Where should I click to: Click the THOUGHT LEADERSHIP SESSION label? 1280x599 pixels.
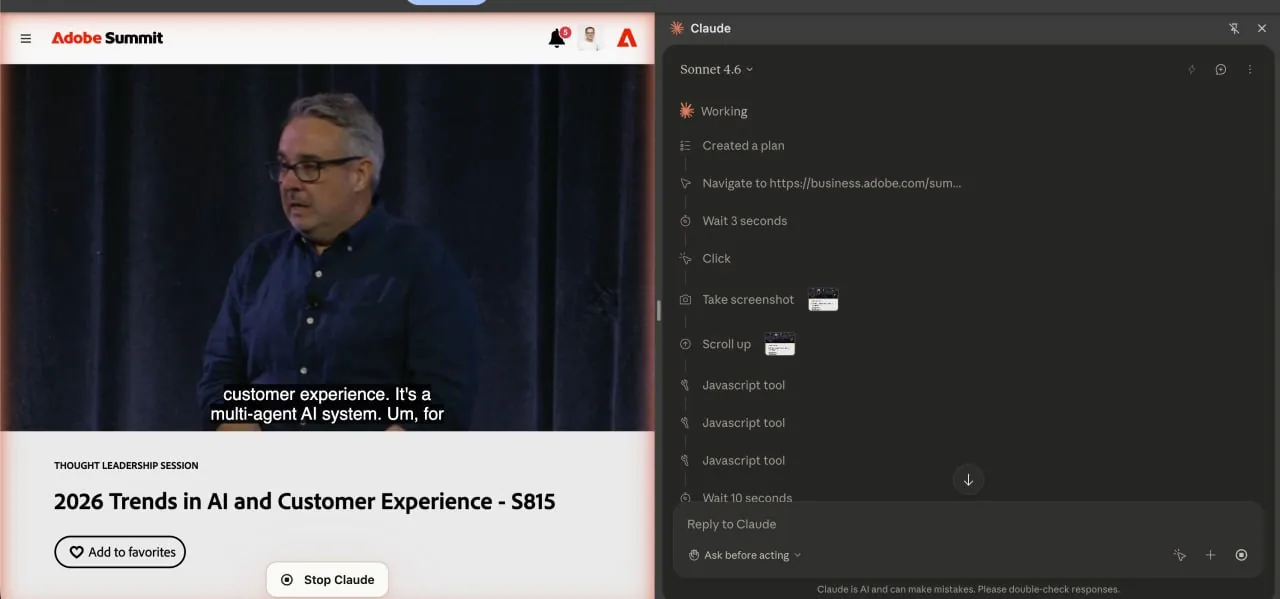[x=126, y=465]
